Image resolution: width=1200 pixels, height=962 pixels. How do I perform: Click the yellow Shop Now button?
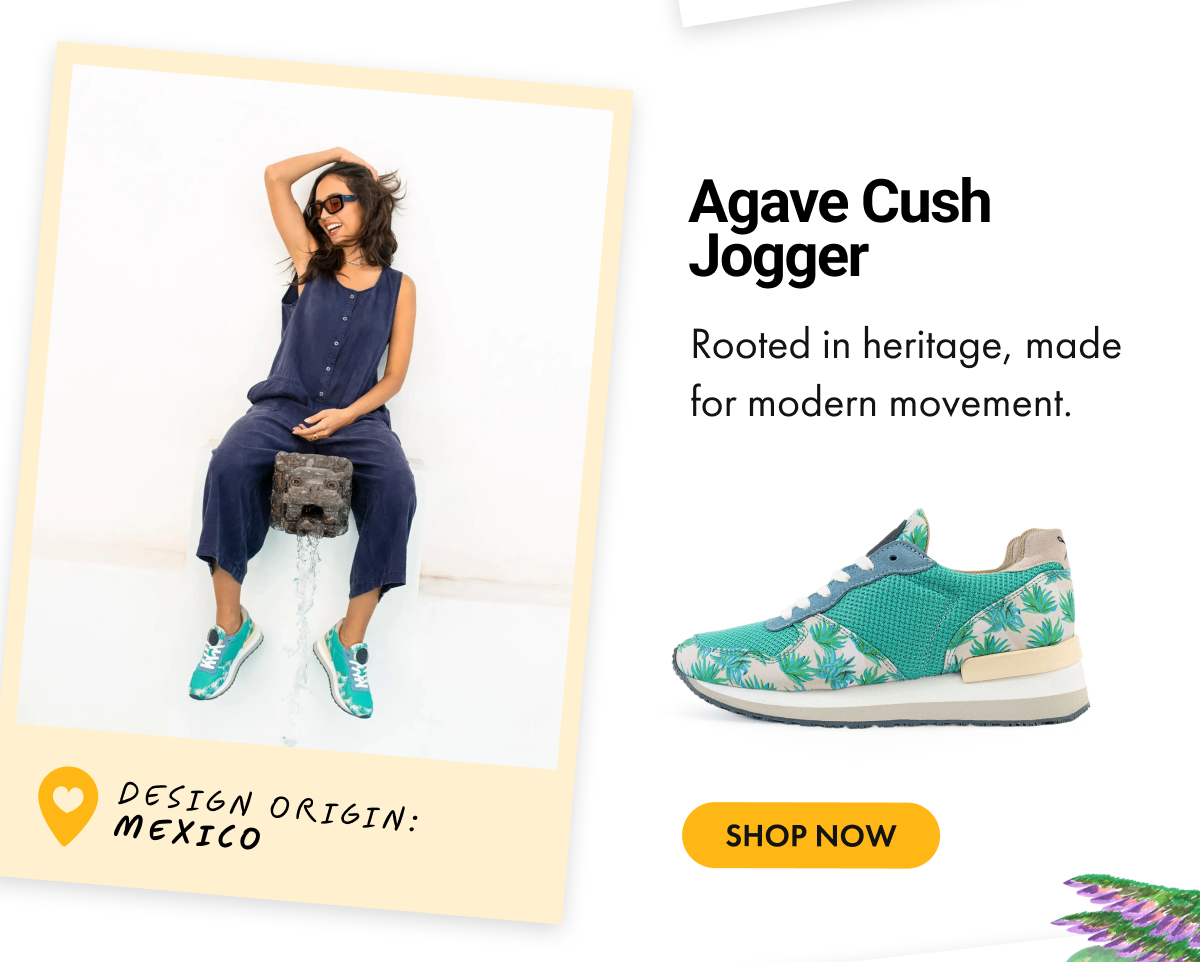[x=811, y=835]
